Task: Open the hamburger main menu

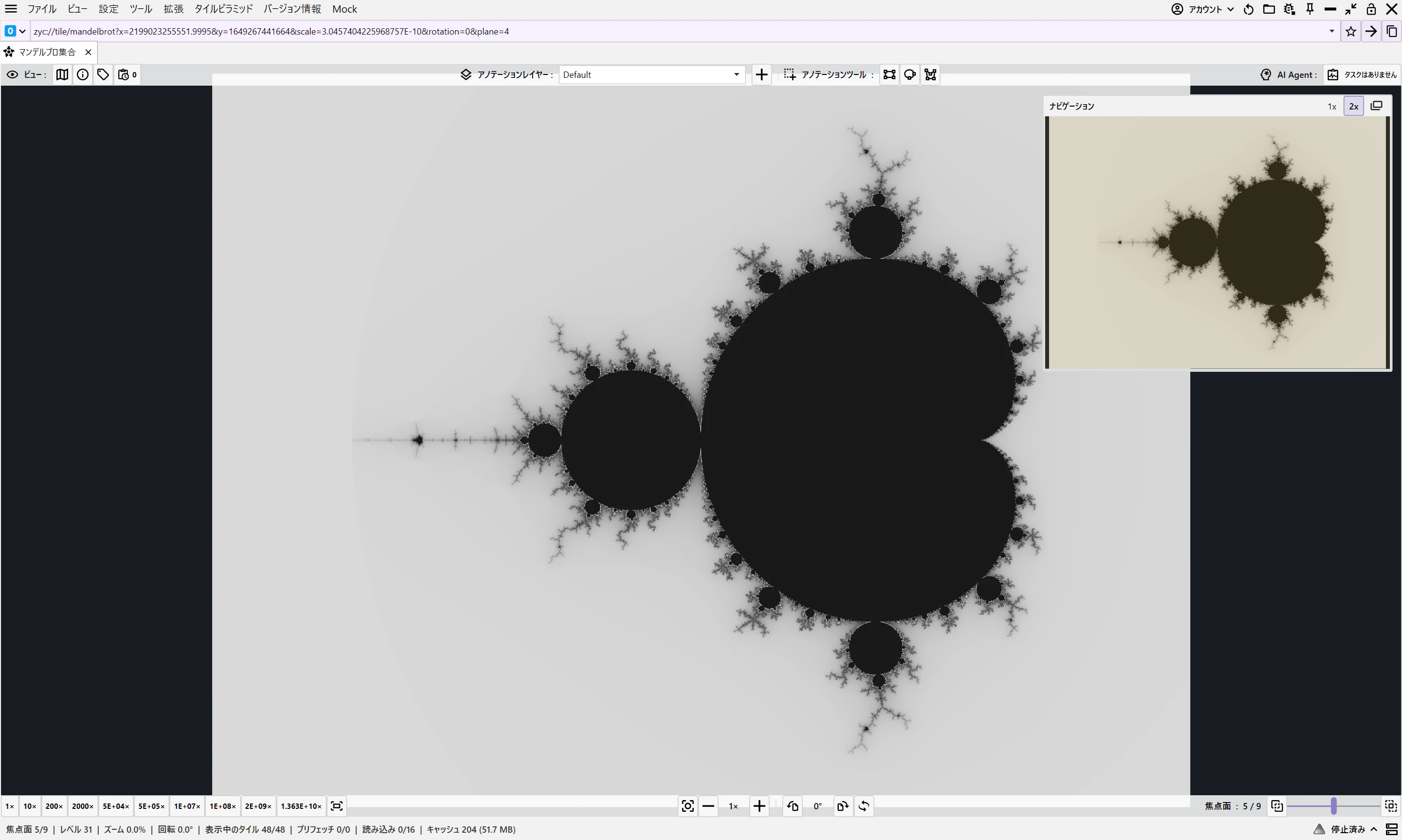Action: (11, 8)
